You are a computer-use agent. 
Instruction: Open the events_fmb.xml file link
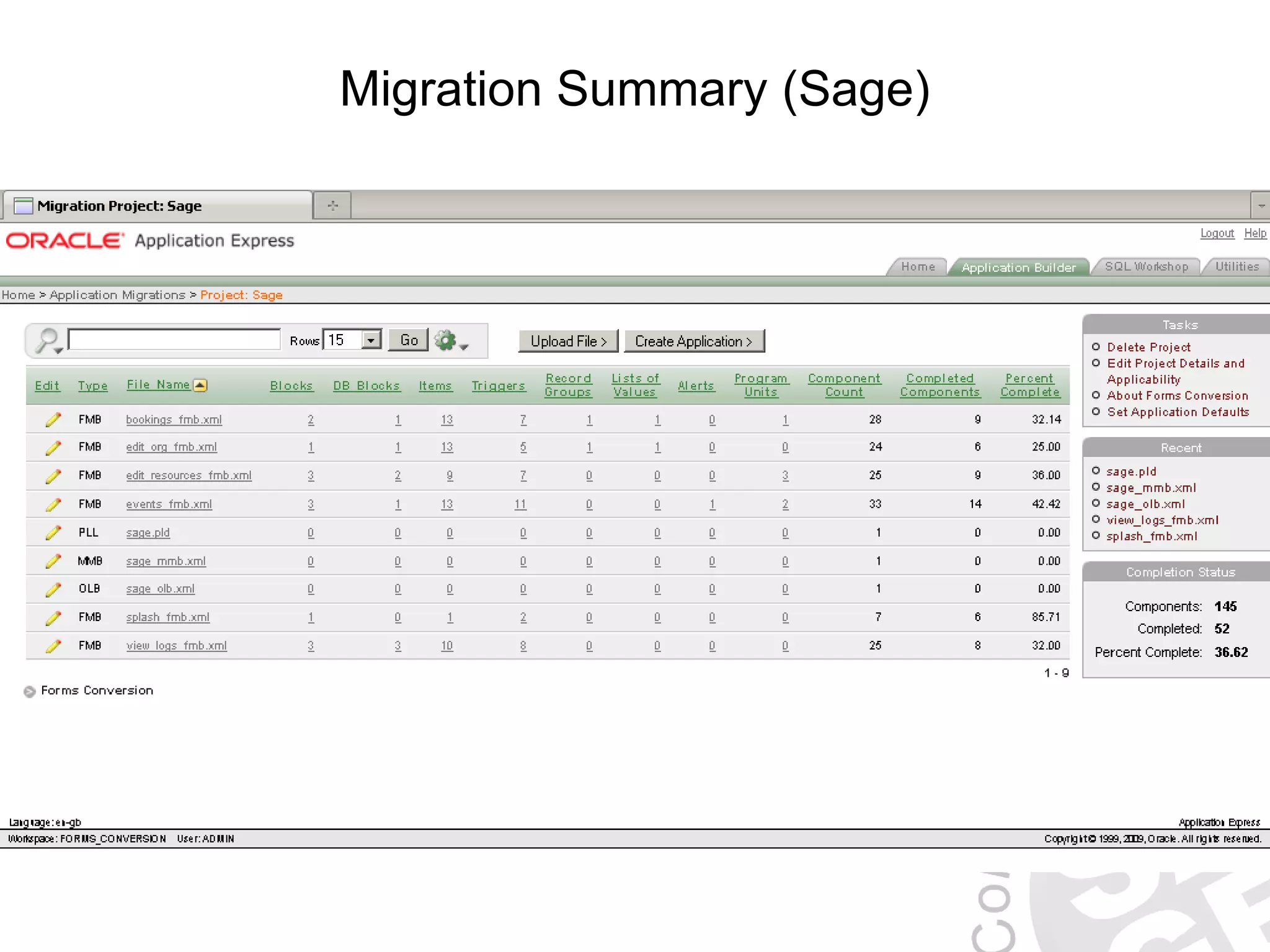[x=169, y=505]
